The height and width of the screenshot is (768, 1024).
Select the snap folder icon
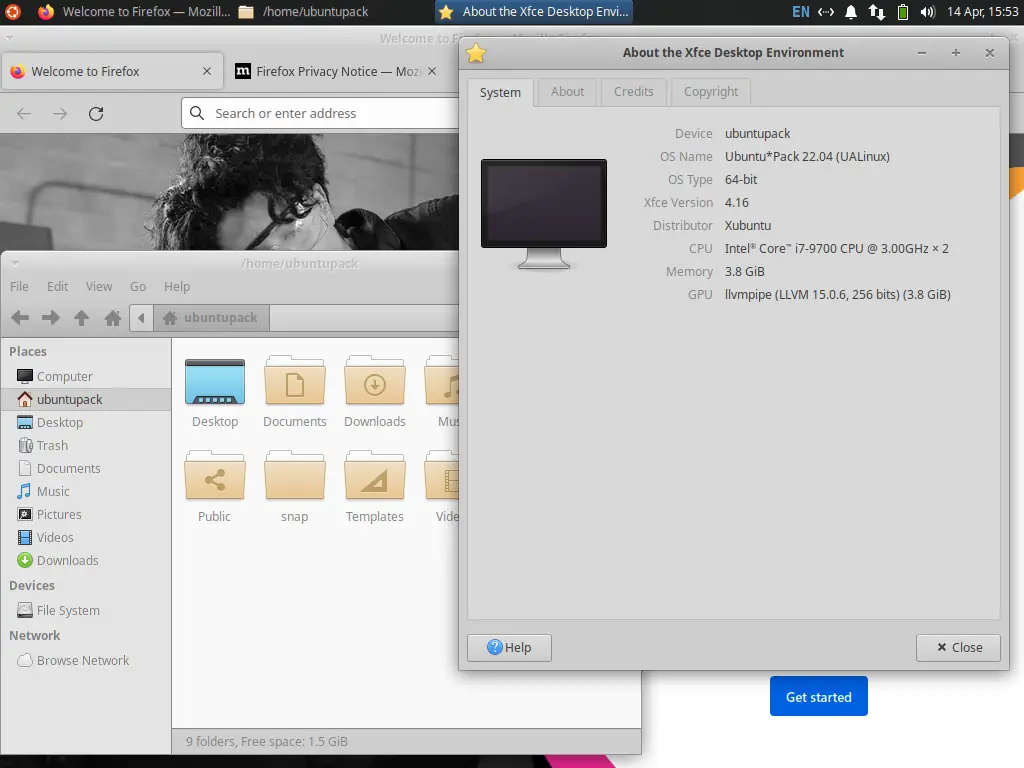click(295, 476)
